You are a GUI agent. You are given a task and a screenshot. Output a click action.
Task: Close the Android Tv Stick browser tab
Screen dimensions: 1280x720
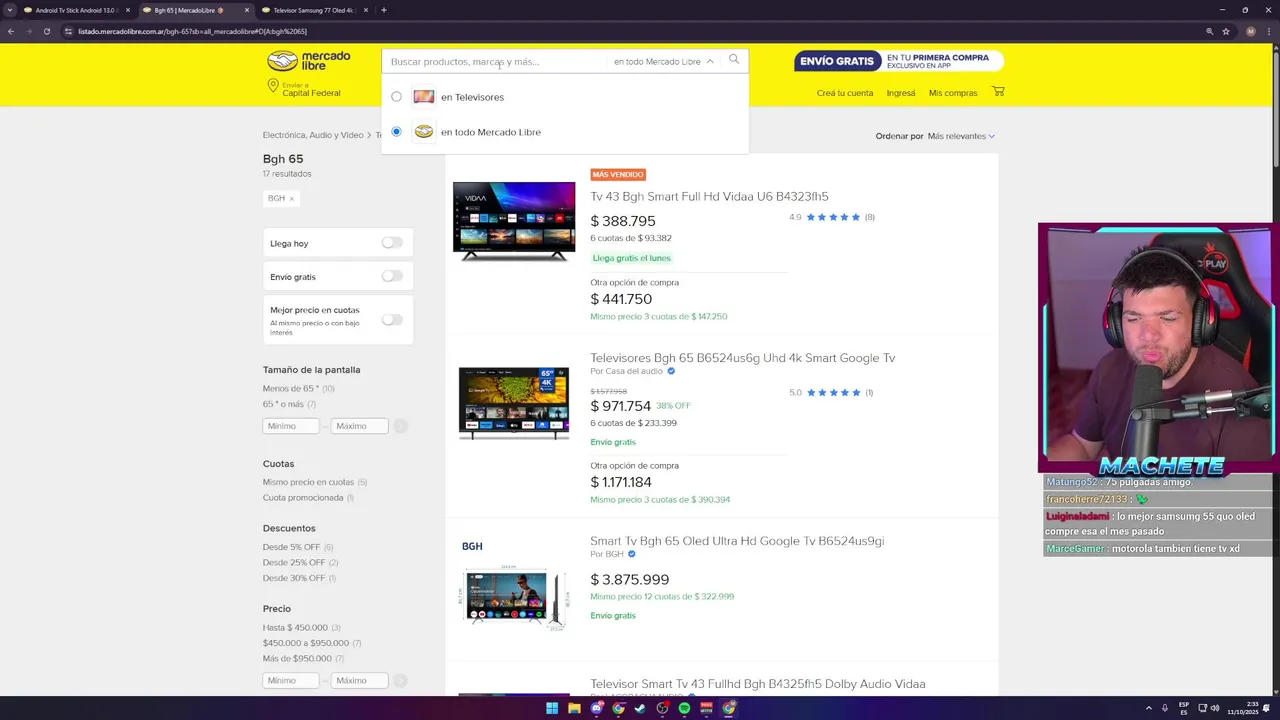pyautogui.click(x=127, y=10)
